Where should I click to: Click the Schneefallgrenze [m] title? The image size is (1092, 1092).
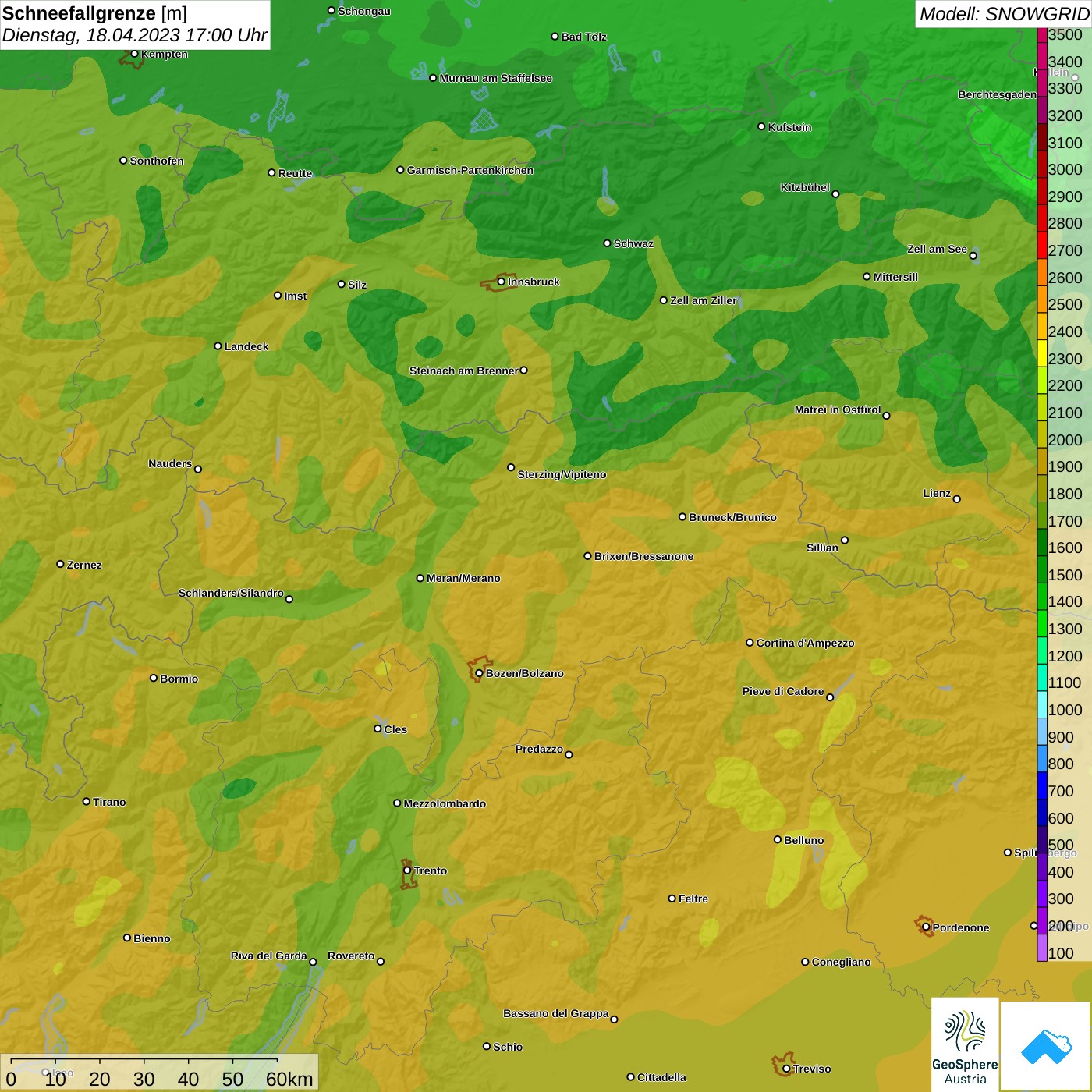[94, 13]
